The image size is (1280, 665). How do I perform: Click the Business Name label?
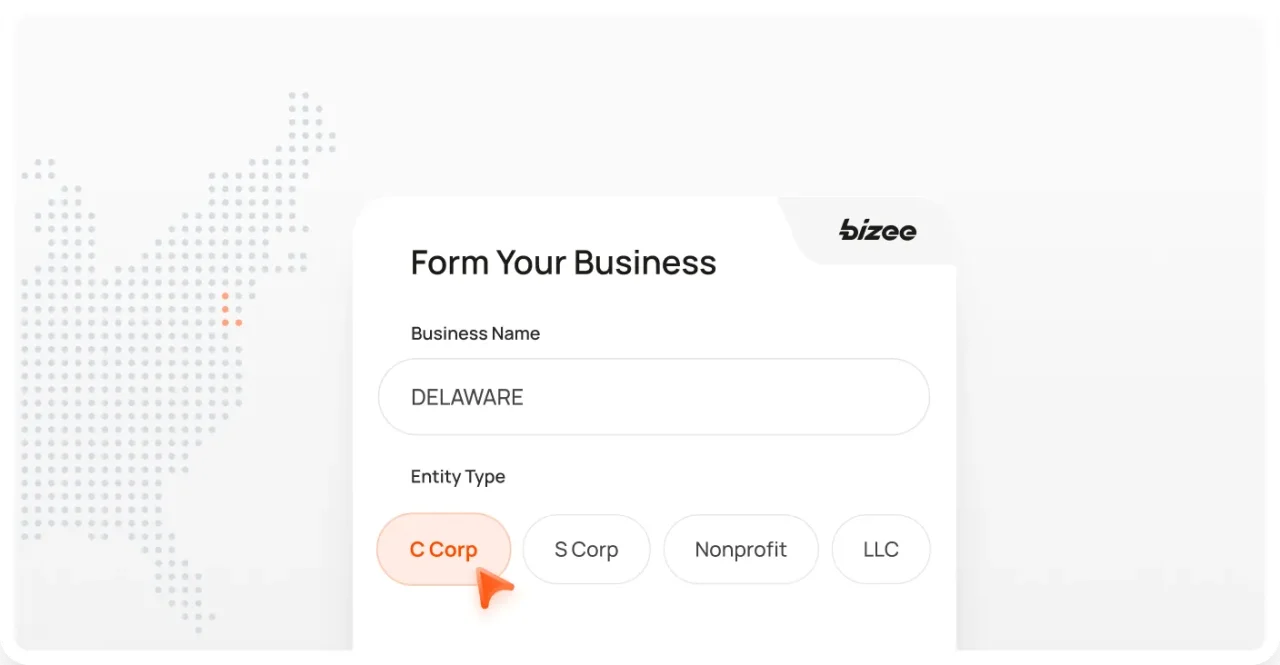click(475, 333)
